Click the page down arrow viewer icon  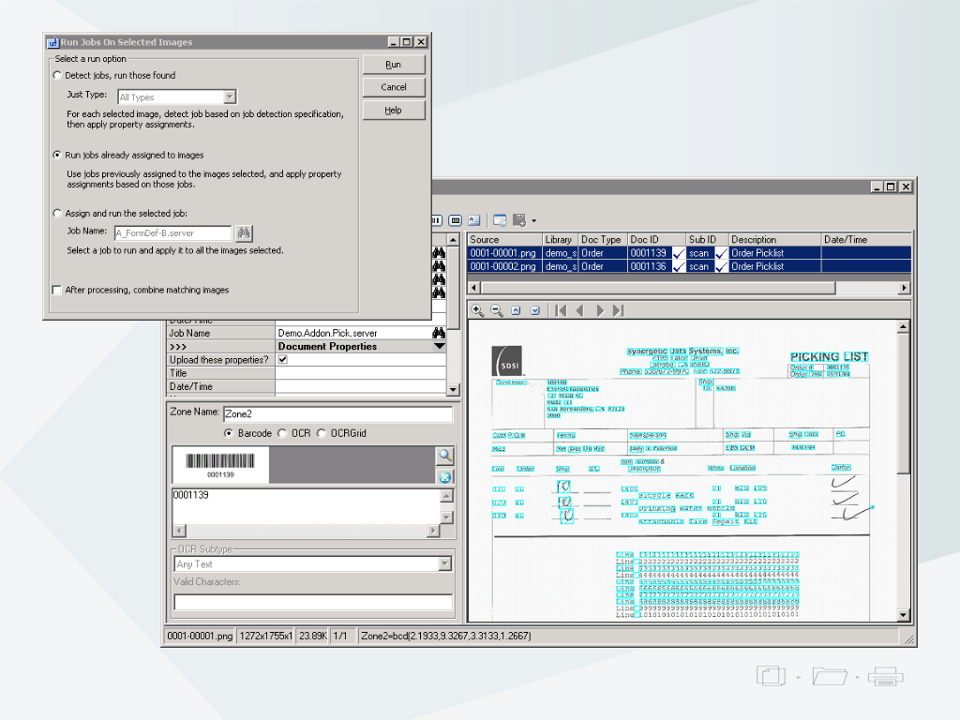(x=534, y=310)
